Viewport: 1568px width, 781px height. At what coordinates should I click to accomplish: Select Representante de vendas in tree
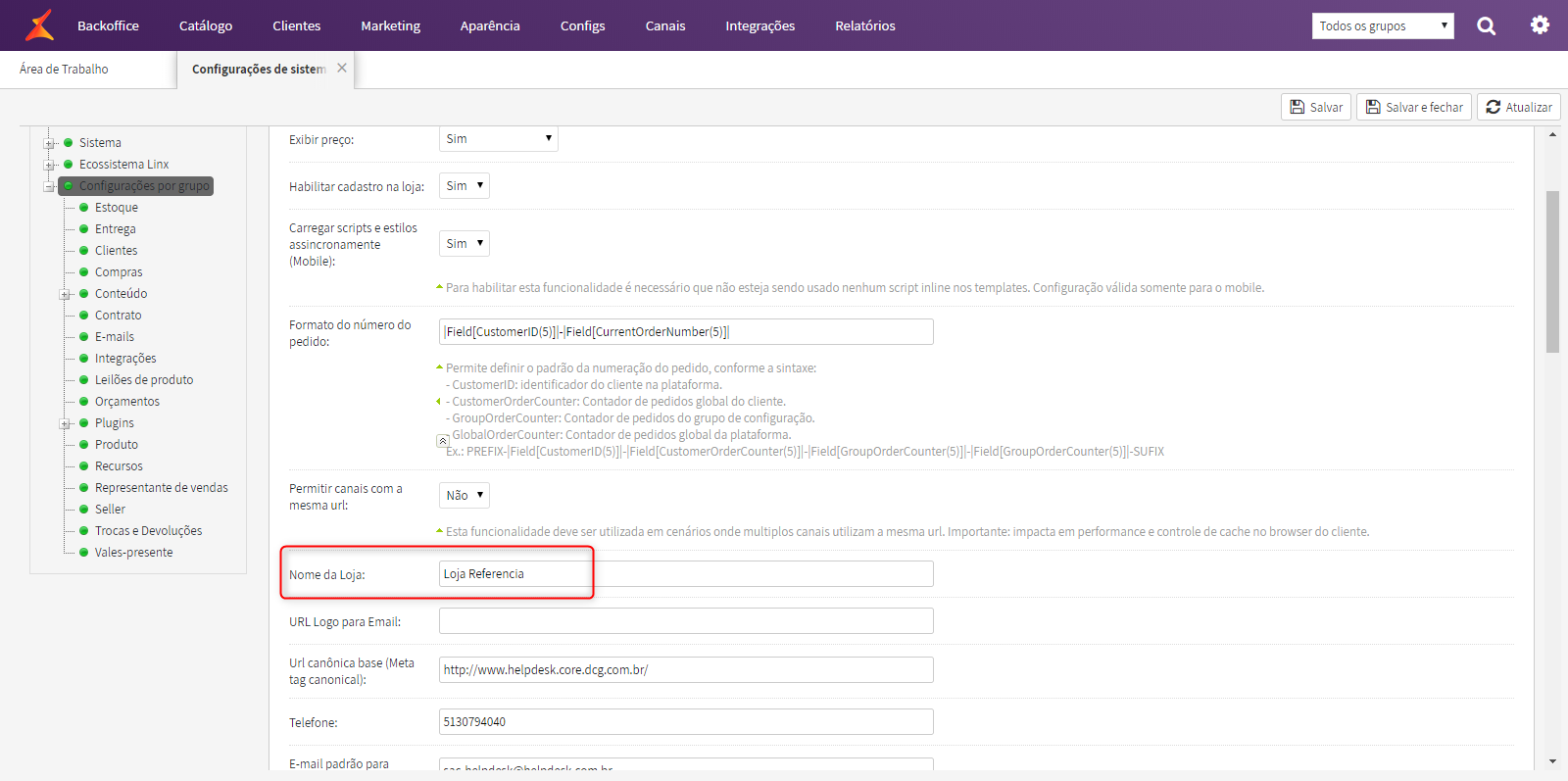162,488
